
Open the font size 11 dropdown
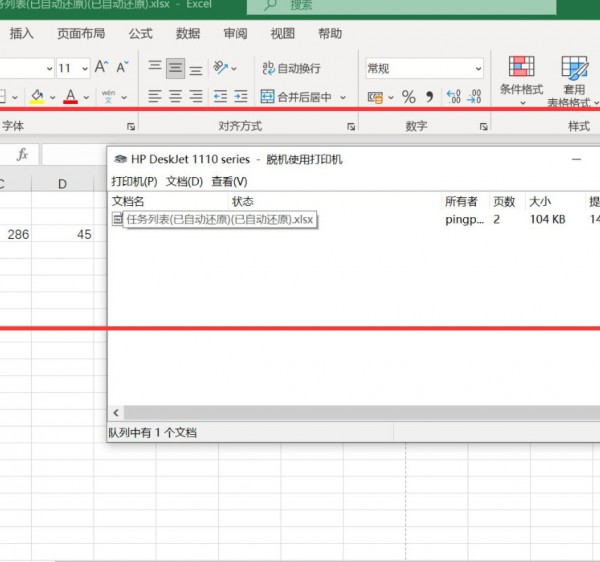[85, 68]
